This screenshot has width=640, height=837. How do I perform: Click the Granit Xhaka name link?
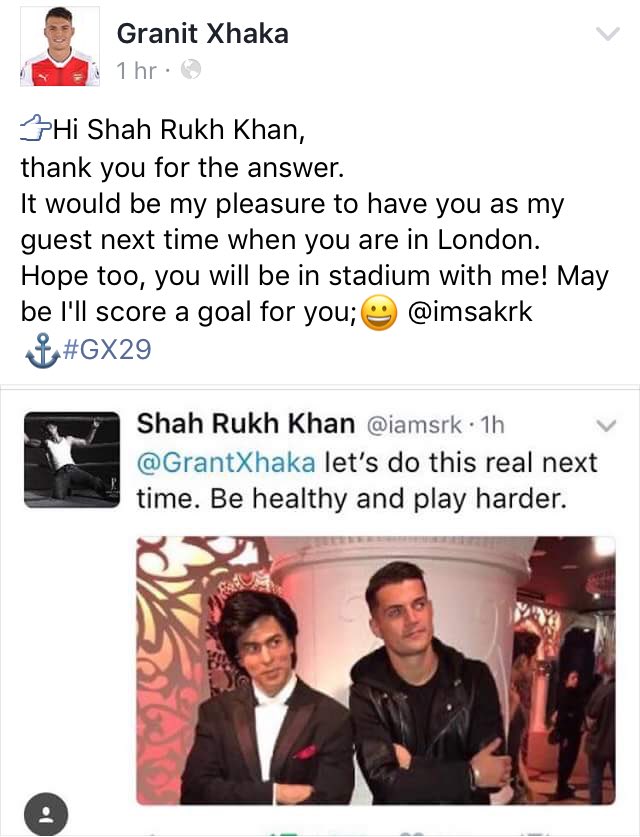pyautogui.click(x=203, y=34)
